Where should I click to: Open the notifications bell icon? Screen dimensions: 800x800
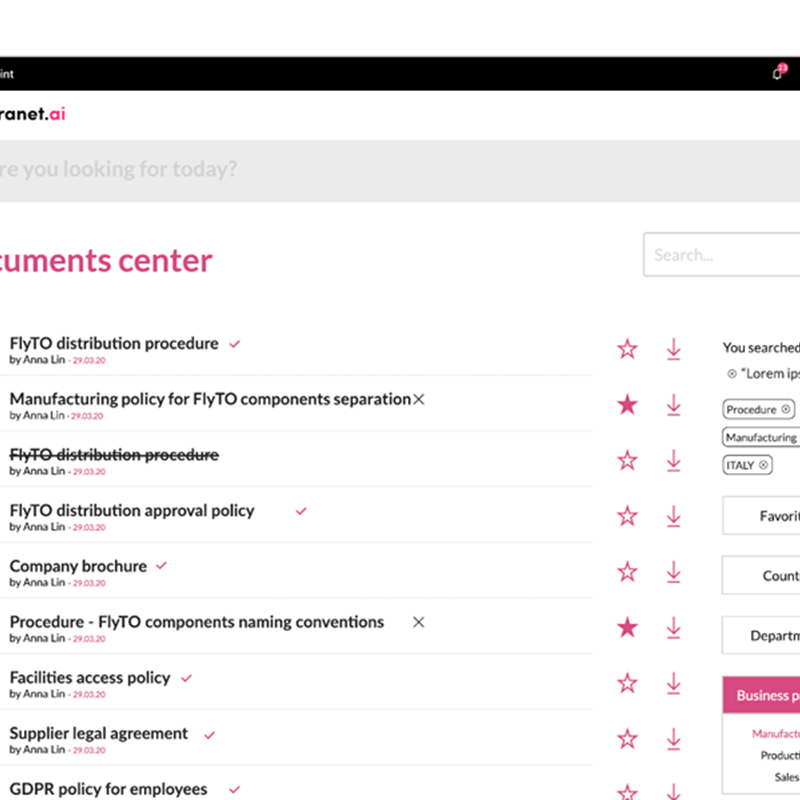778,73
